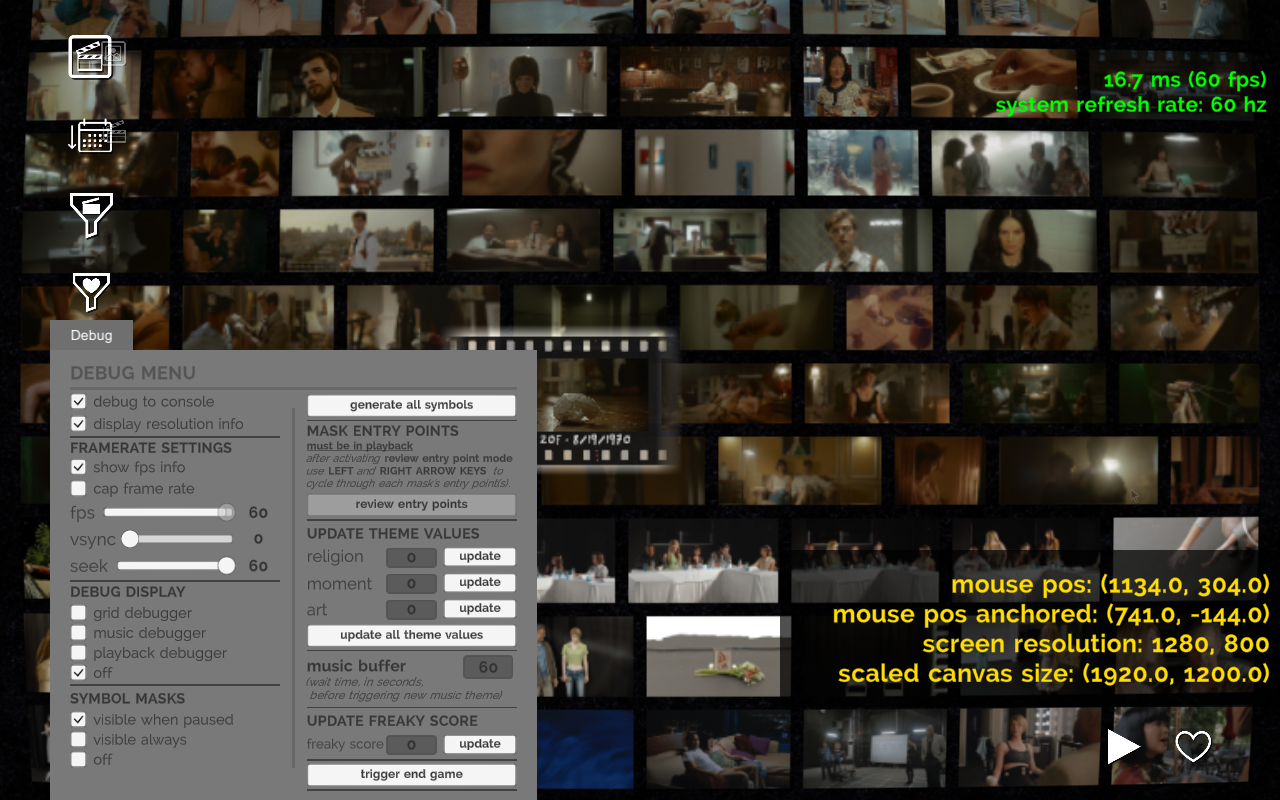Click the funnel icon with a heart

tap(91, 291)
